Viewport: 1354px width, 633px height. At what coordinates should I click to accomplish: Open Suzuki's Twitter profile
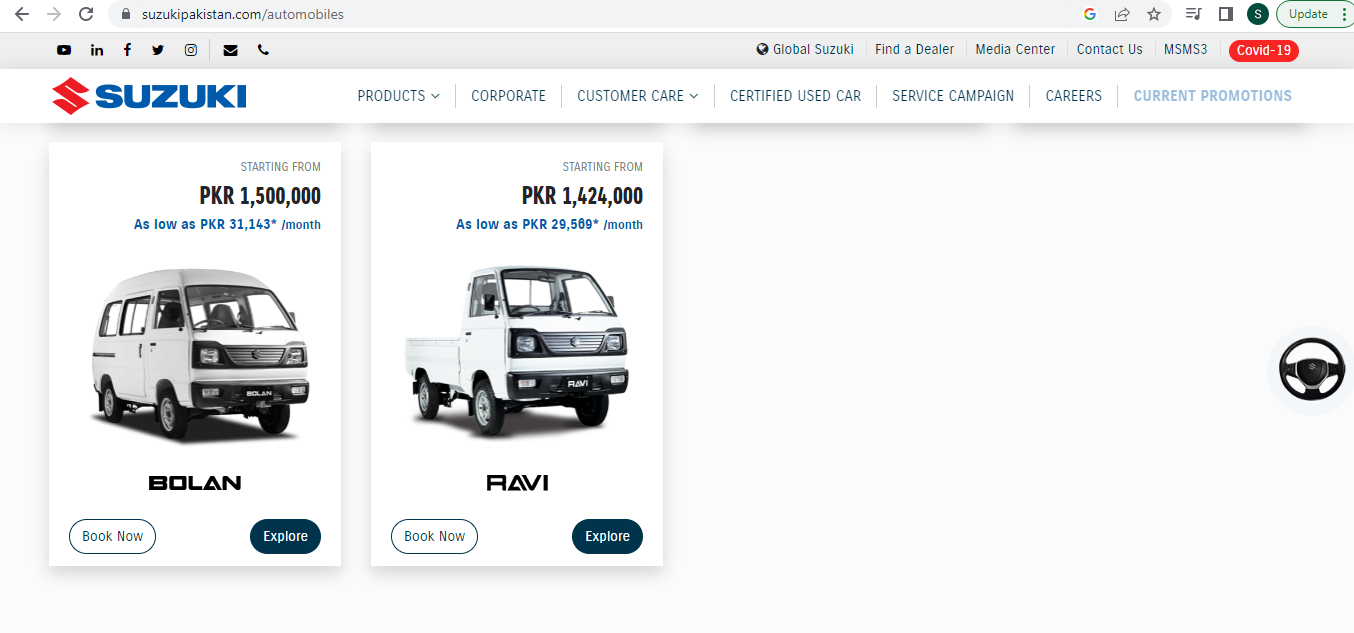coord(158,50)
